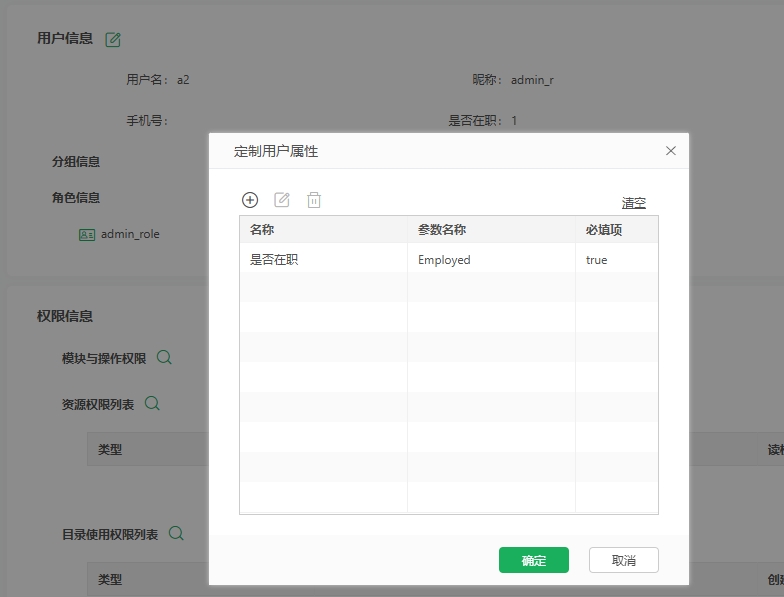
Task: Click the 清空 link to clear attributes
Action: (634, 203)
